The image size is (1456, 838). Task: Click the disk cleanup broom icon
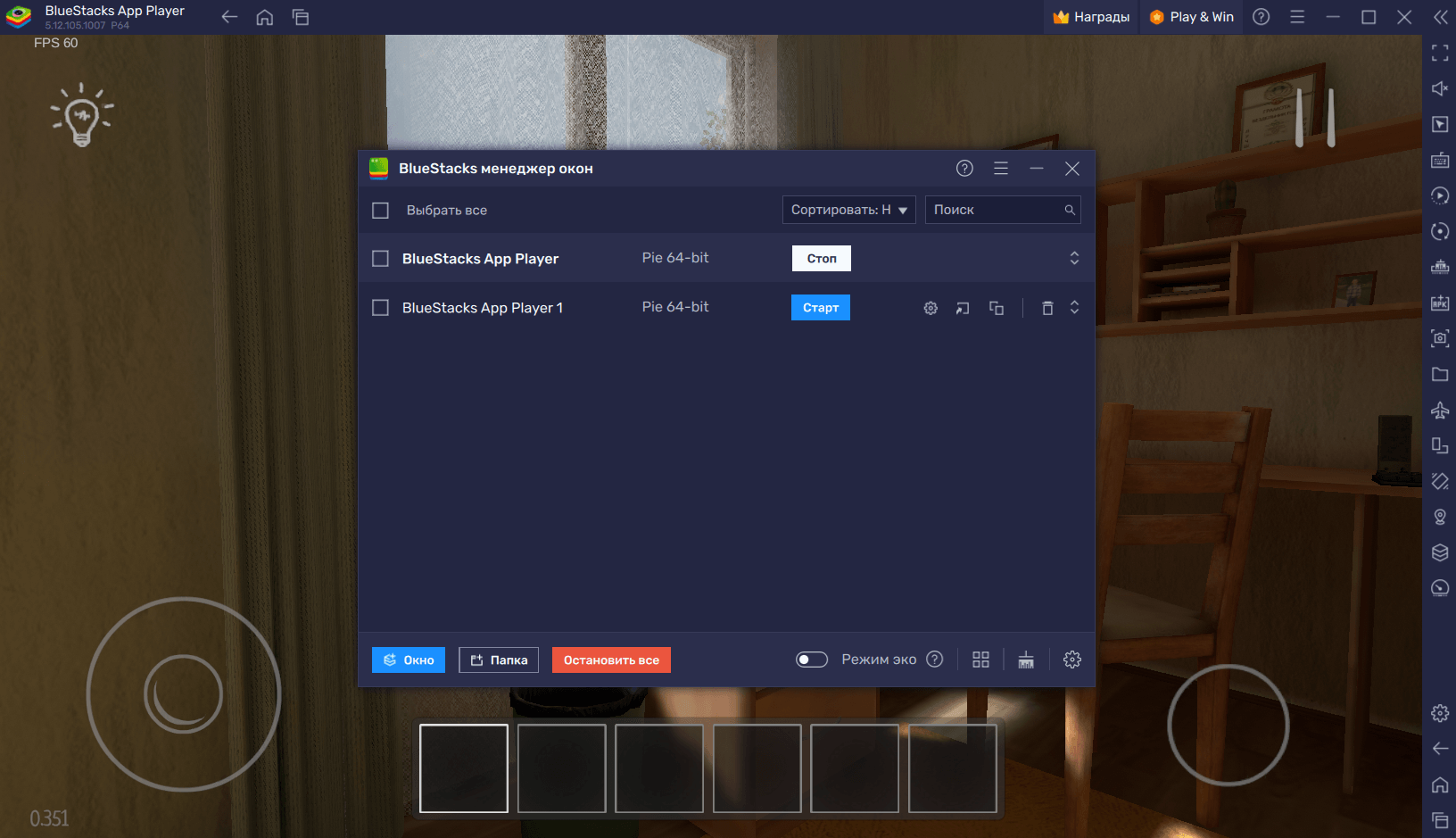point(1026,660)
